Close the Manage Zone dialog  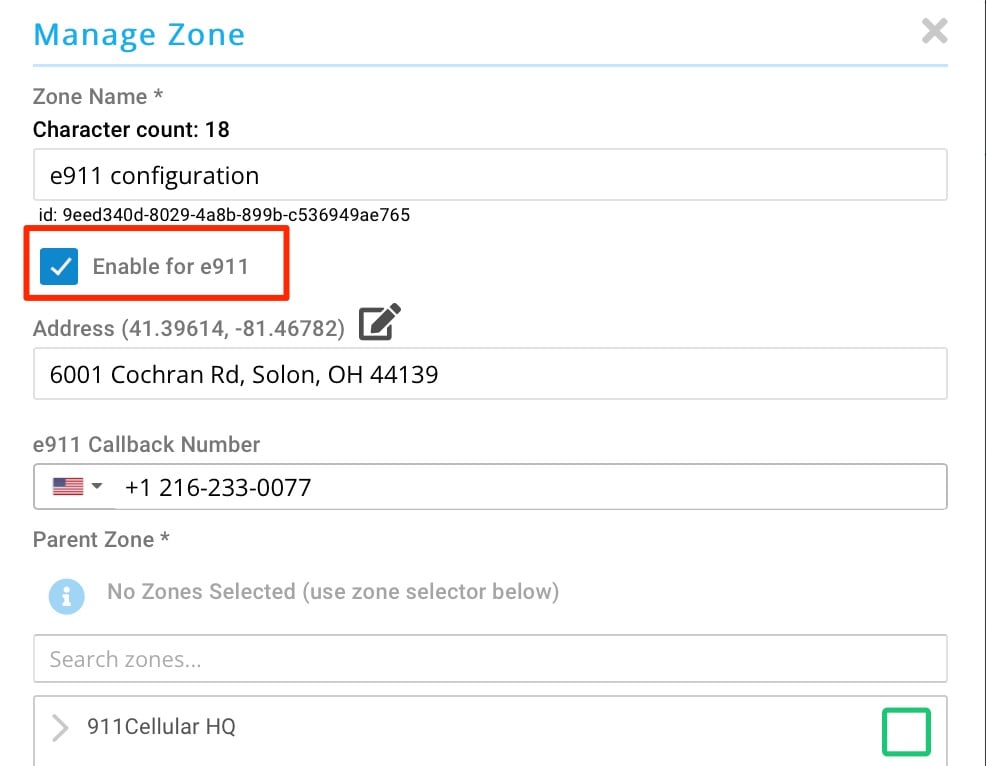click(934, 32)
